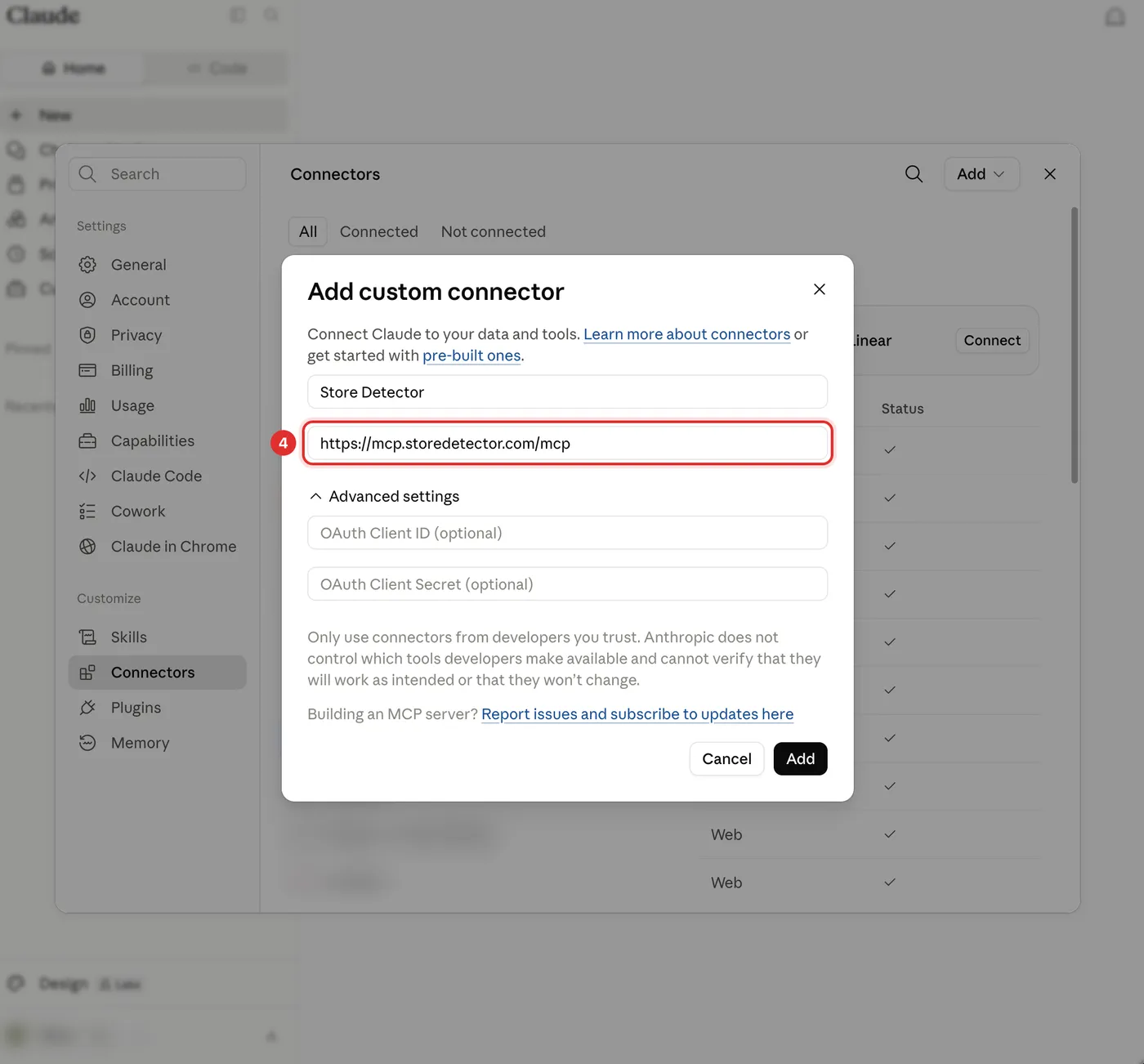Screen dimensions: 1144x1064
Task: Click the Usage bar chart icon
Action: [87, 405]
